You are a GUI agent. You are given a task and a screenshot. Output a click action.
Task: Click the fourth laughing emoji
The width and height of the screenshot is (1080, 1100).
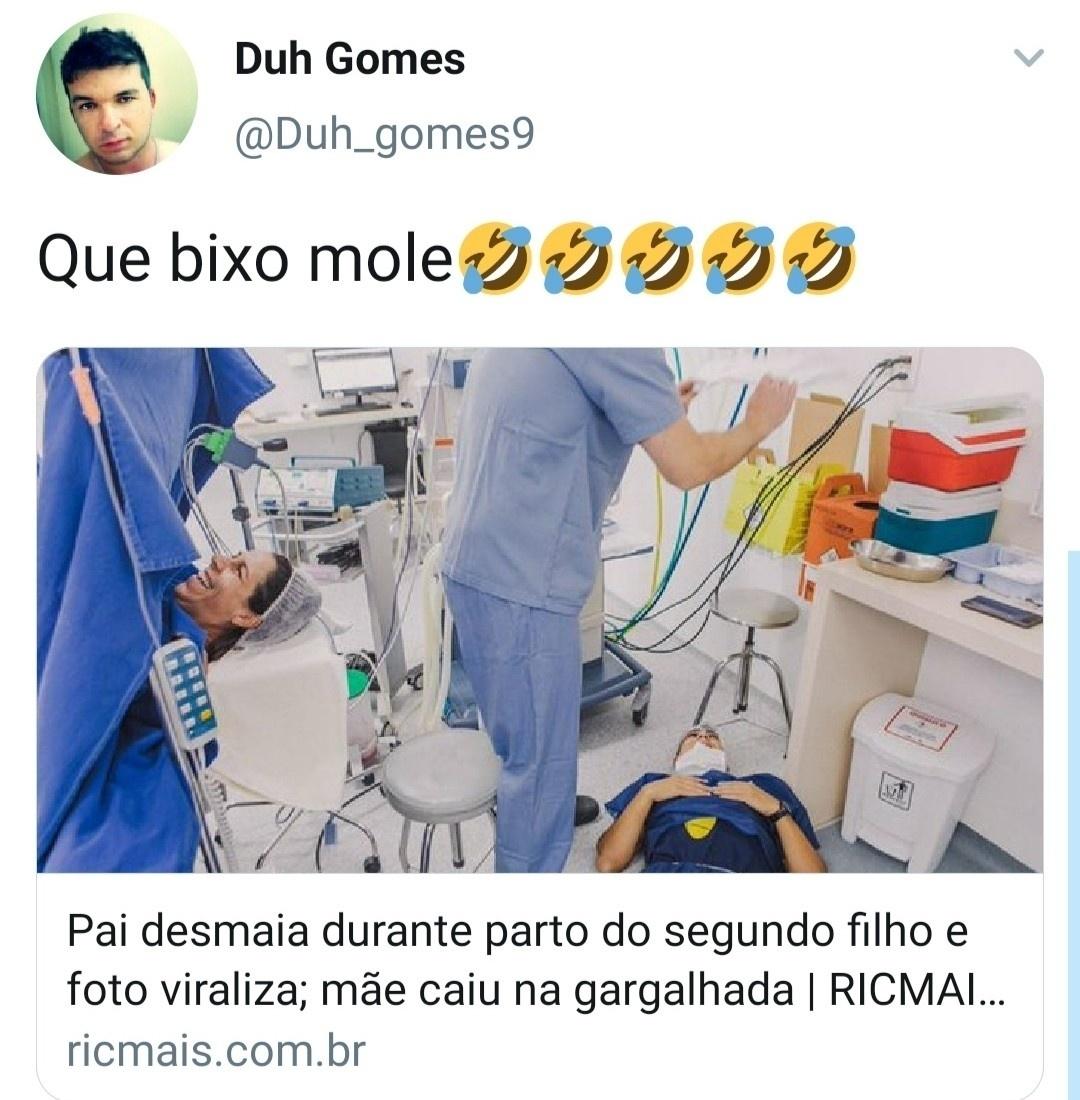(x=738, y=259)
